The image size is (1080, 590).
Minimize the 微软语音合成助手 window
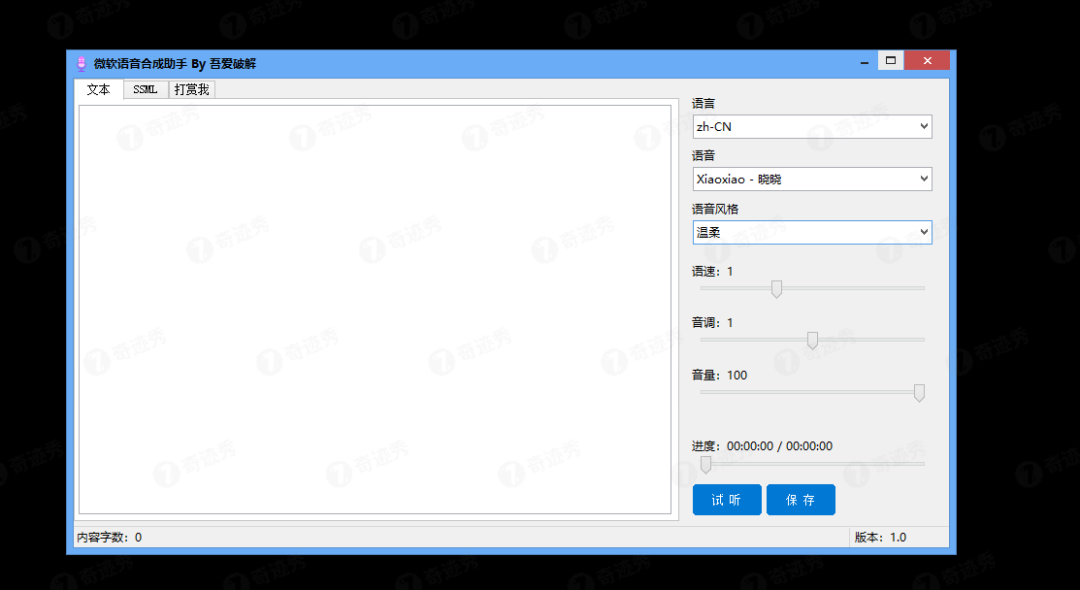pos(864,61)
